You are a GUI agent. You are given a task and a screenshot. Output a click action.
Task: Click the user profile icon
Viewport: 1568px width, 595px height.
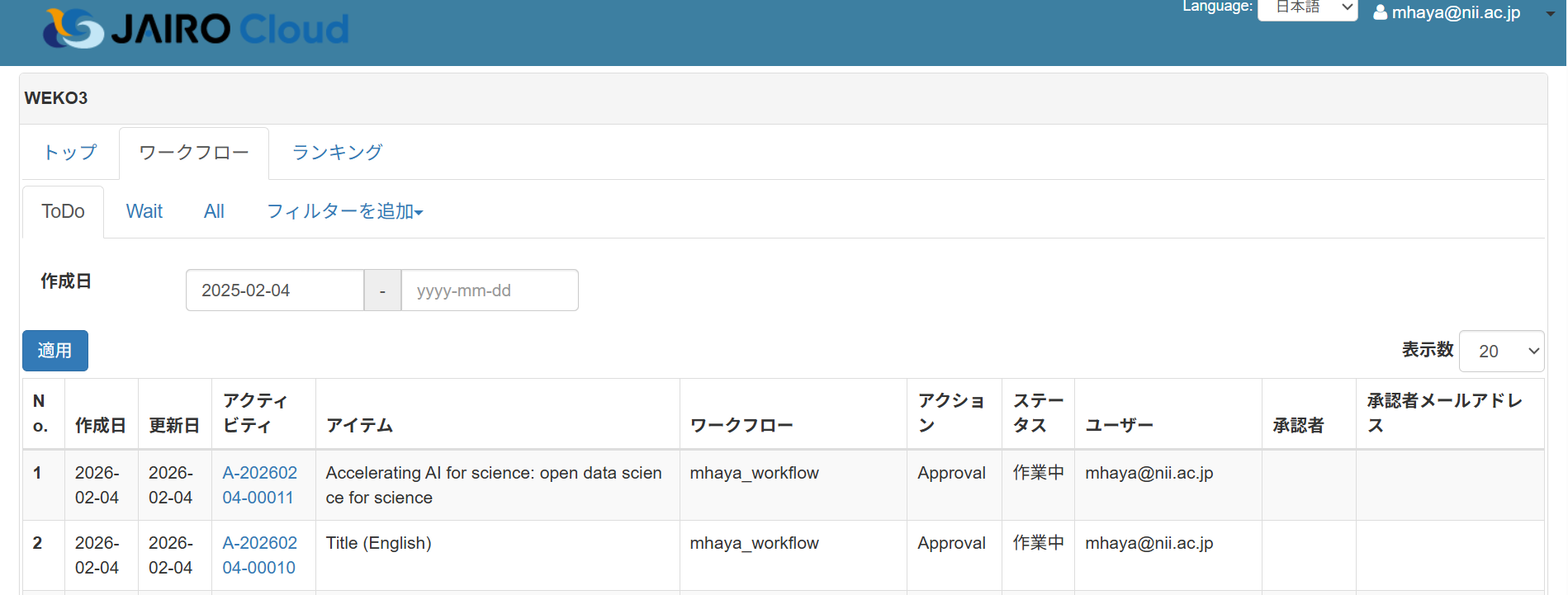coord(1380,12)
